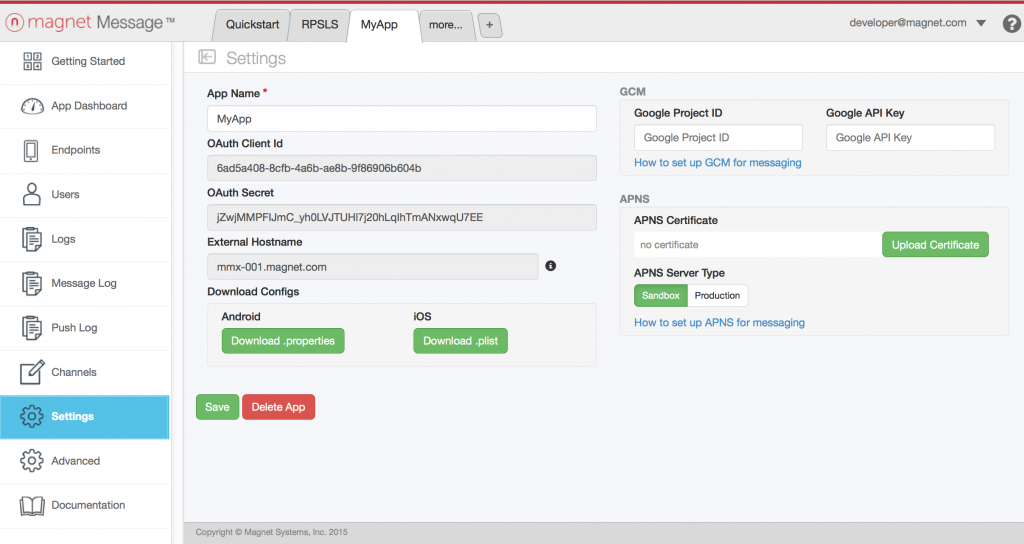Click the Users person icon
The height and width of the screenshot is (544, 1024).
[x=31, y=194]
